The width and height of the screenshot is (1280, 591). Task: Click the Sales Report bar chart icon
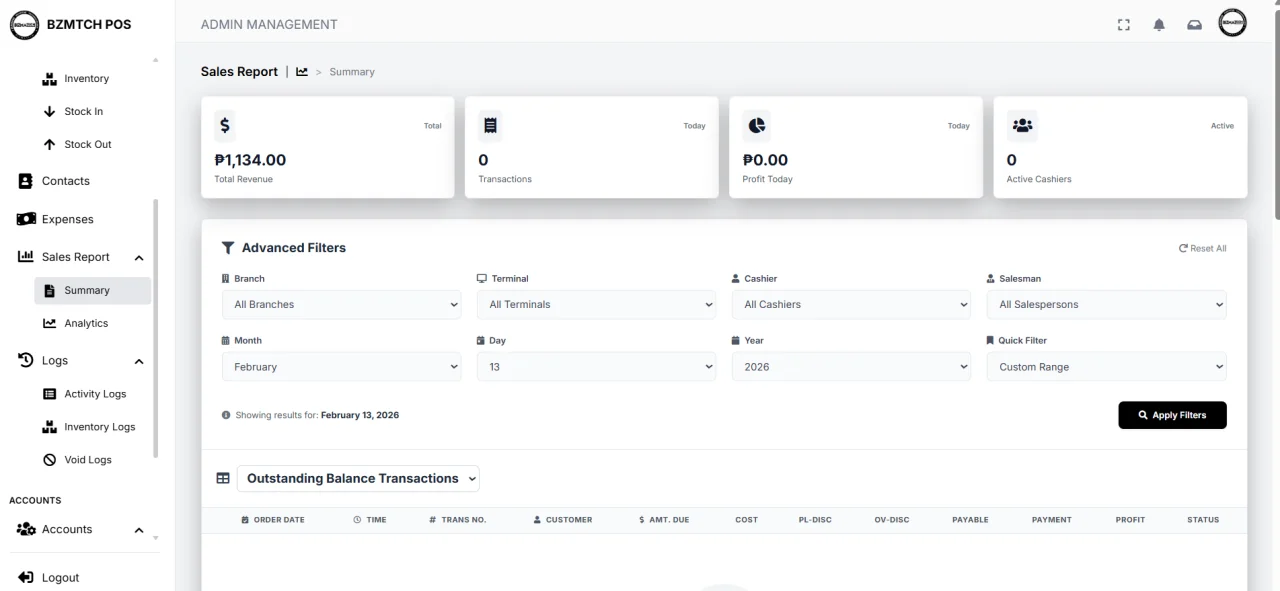tap(26, 257)
